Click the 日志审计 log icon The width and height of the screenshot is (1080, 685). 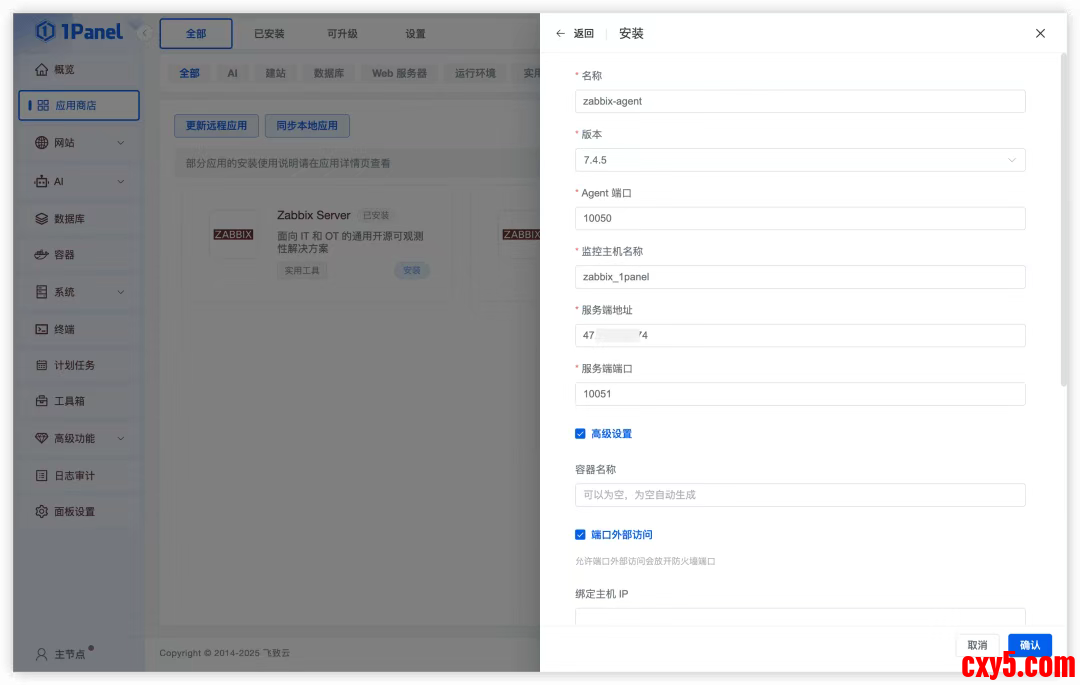(41, 476)
